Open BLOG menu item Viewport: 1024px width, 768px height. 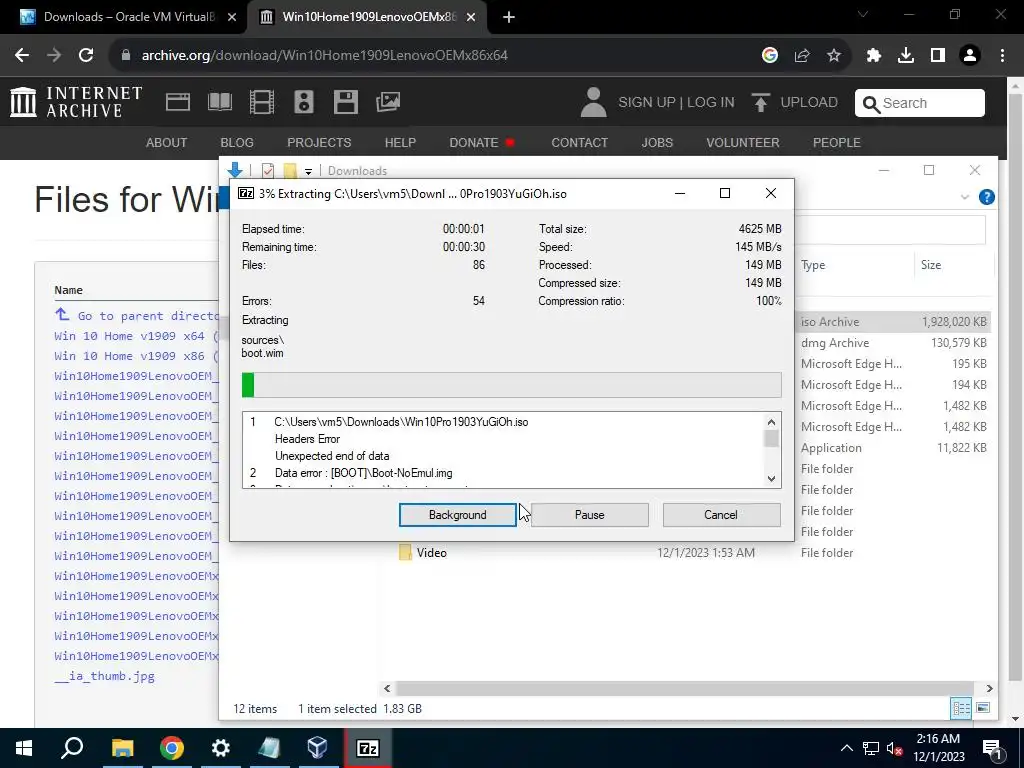[x=237, y=142]
